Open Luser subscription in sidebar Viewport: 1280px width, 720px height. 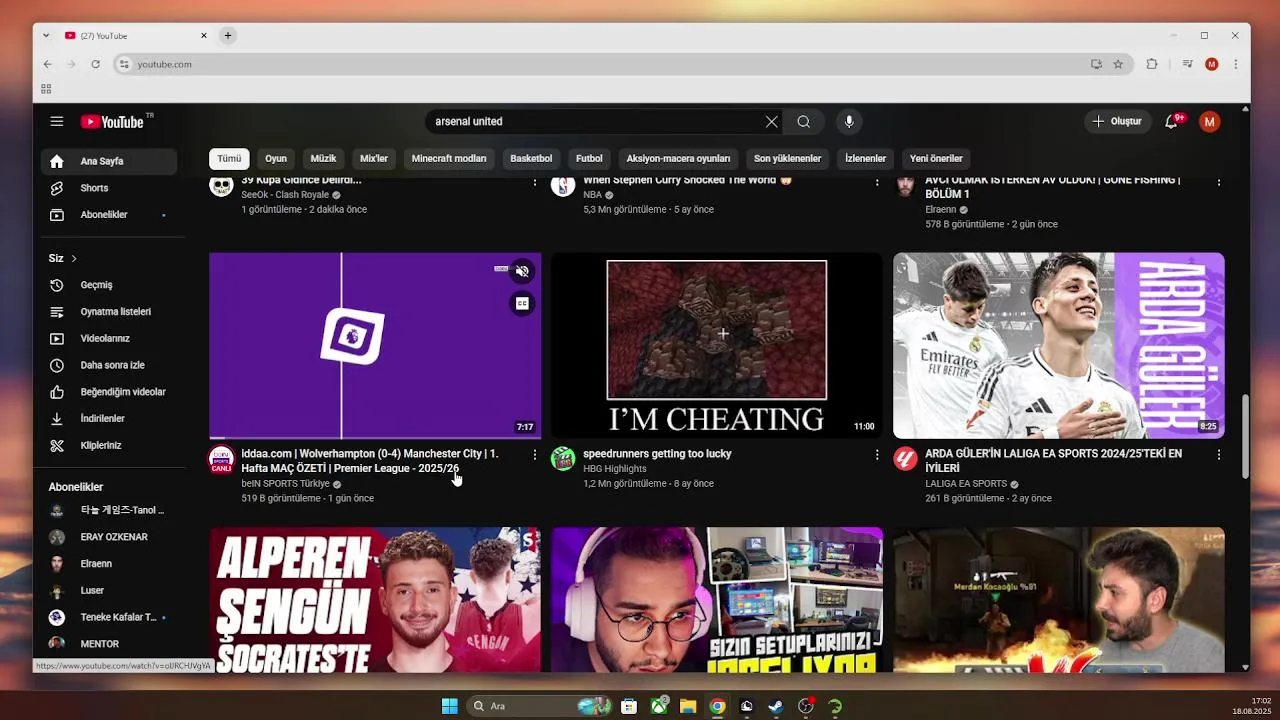click(x=109, y=591)
